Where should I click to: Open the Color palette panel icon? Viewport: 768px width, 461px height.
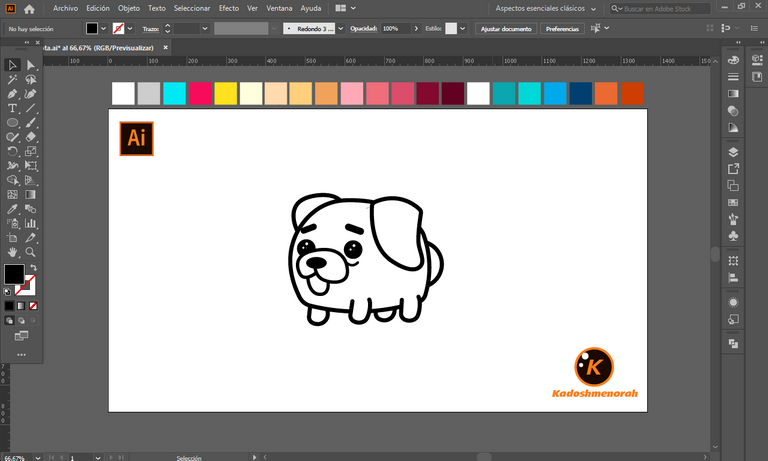[733, 60]
